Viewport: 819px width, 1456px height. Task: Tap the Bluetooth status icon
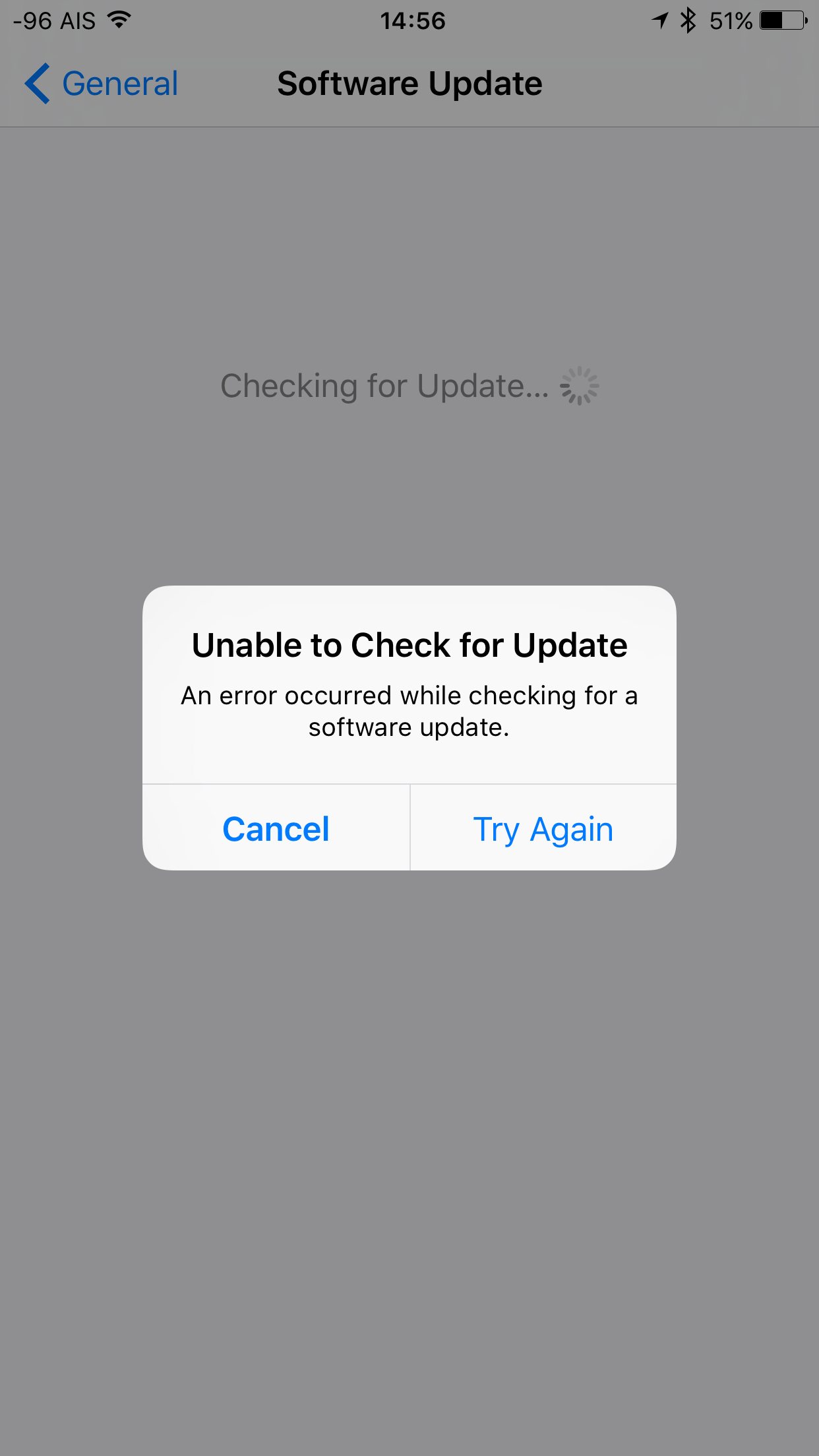pos(688,20)
